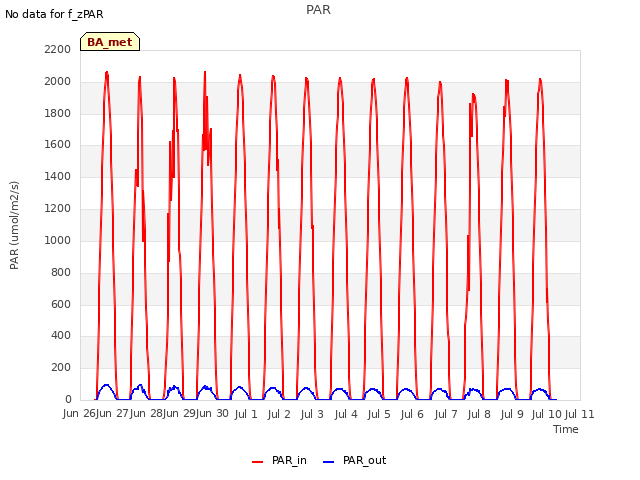
Task: Click the 800 y-axis tick label
Action: (x=61, y=272)
